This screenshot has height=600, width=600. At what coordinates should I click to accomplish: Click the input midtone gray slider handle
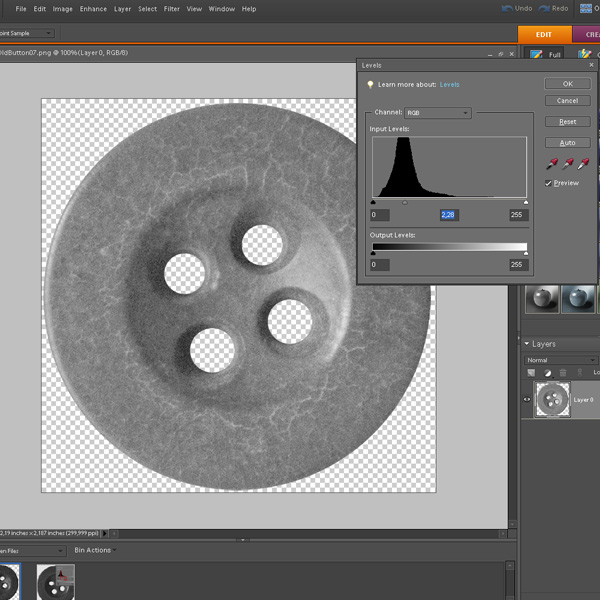(405, 202)
